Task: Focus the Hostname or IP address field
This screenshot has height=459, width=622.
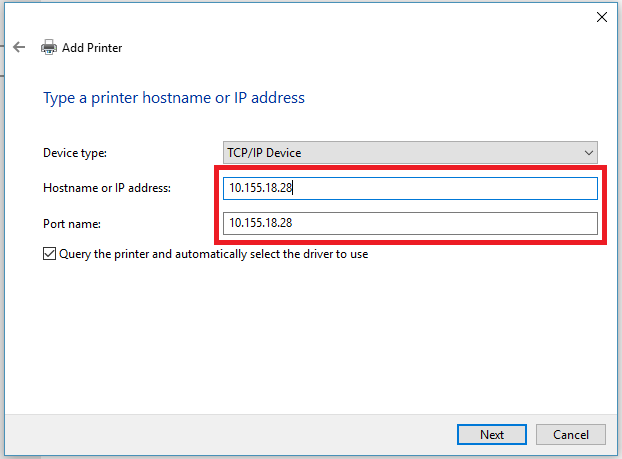Action: [410, 188]
